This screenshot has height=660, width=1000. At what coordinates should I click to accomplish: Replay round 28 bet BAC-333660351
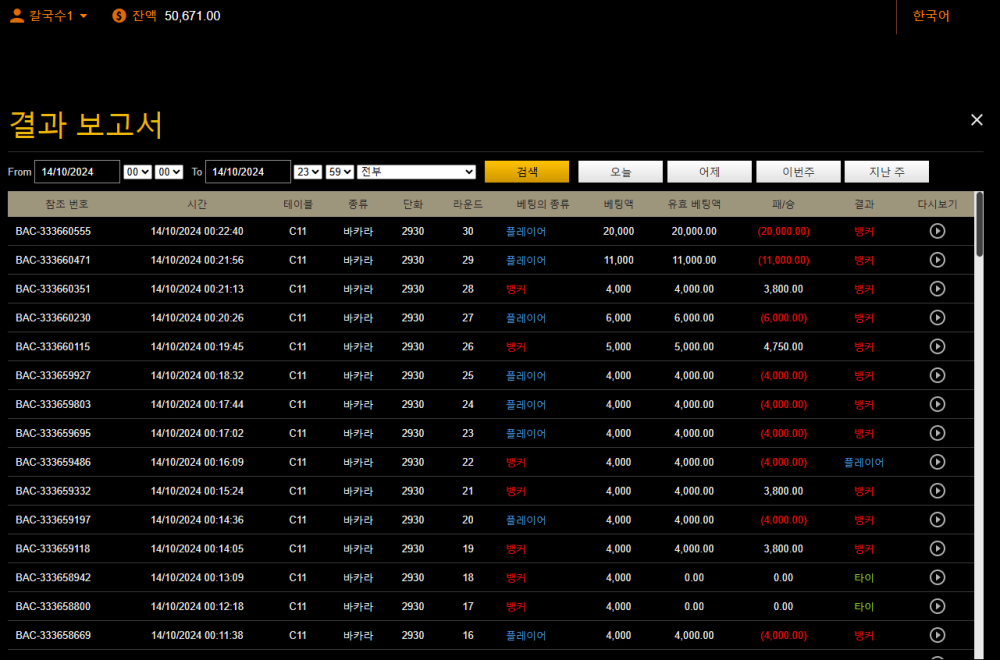pos(937,289)
